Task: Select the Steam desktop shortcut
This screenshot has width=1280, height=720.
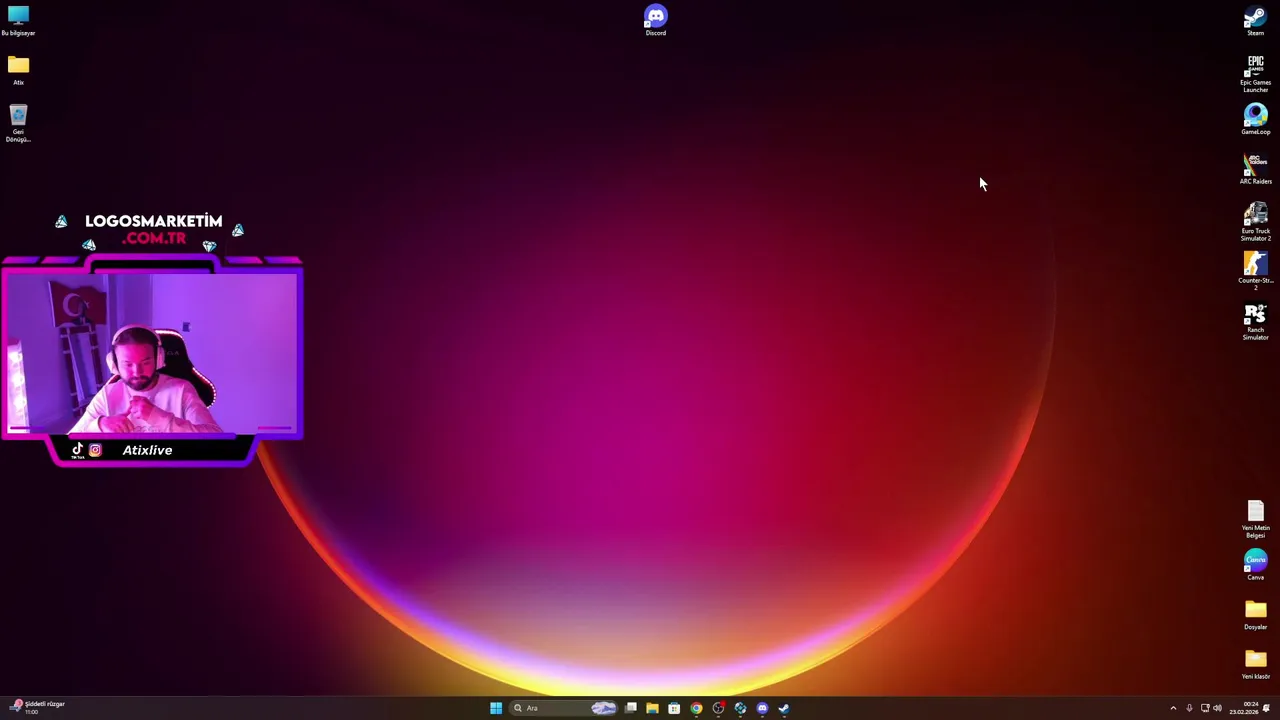Action: [1255, 21]
